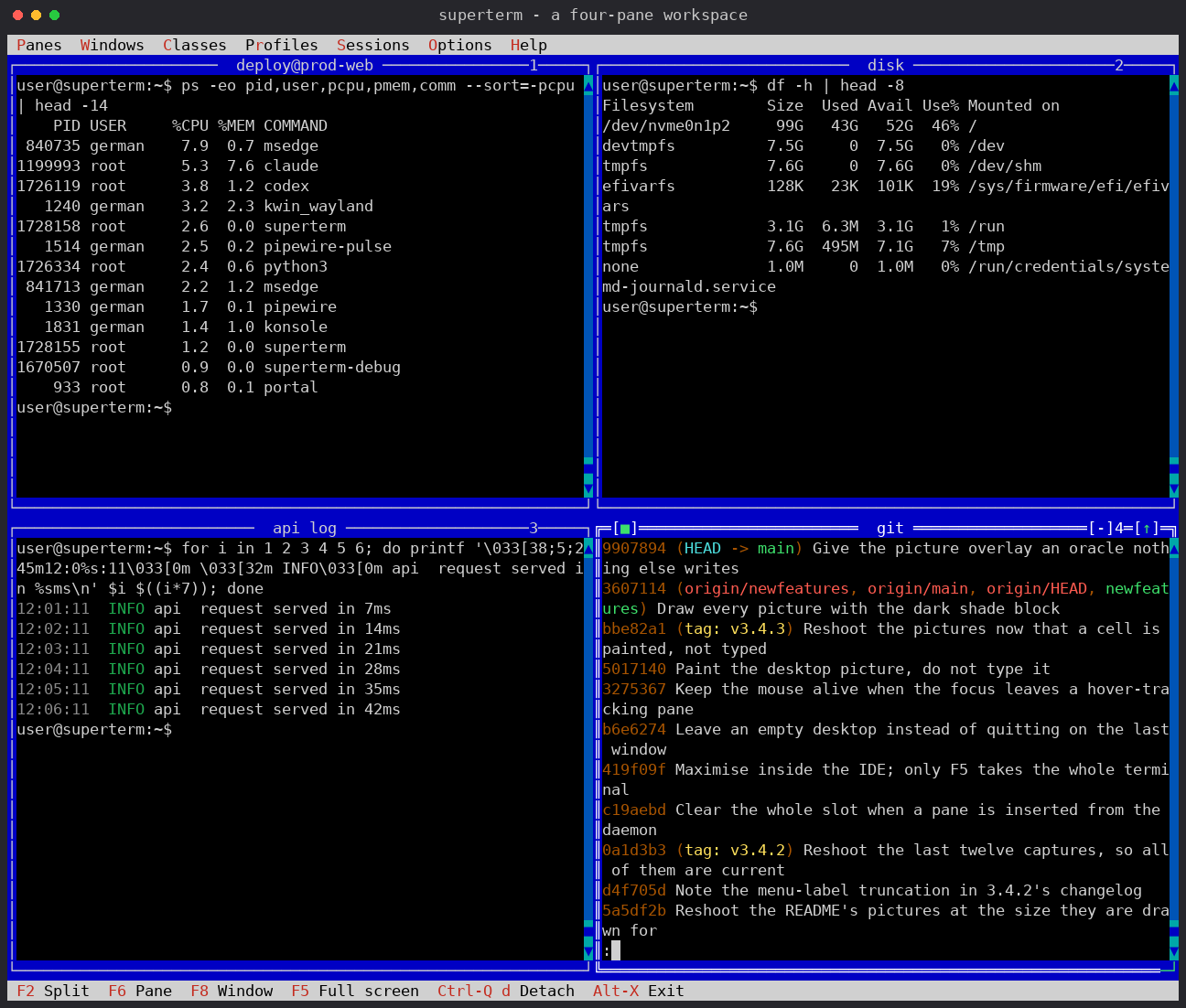Zoom the git pane with the up-arrow icon
Screen dimensions: 1186x1008
(1147, 528)
